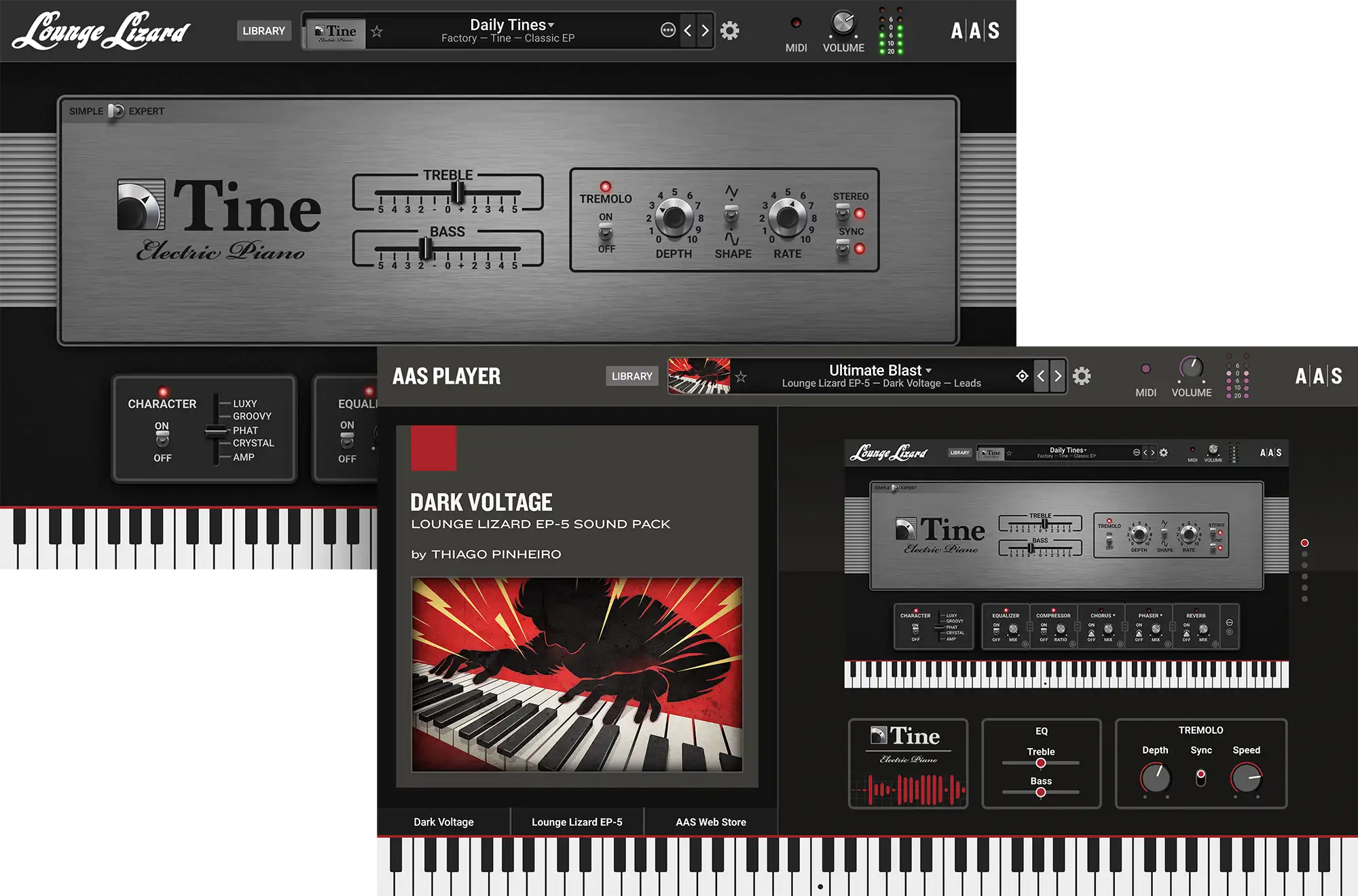Select the upper tremolo shape waveform icon
The image size is (1358, 896).
tap(731, 191)
